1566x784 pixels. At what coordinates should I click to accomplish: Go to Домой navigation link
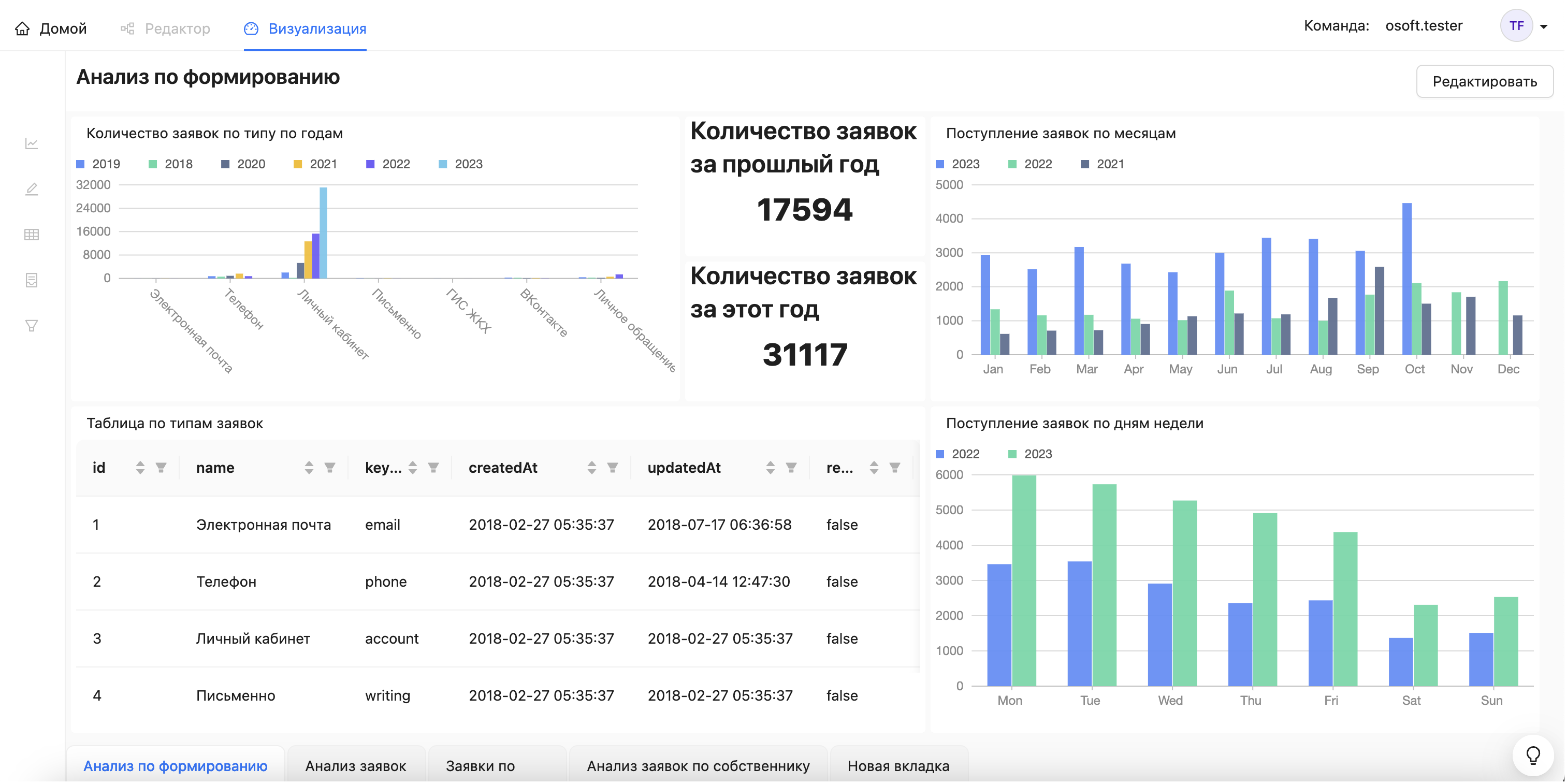(51, 28)
